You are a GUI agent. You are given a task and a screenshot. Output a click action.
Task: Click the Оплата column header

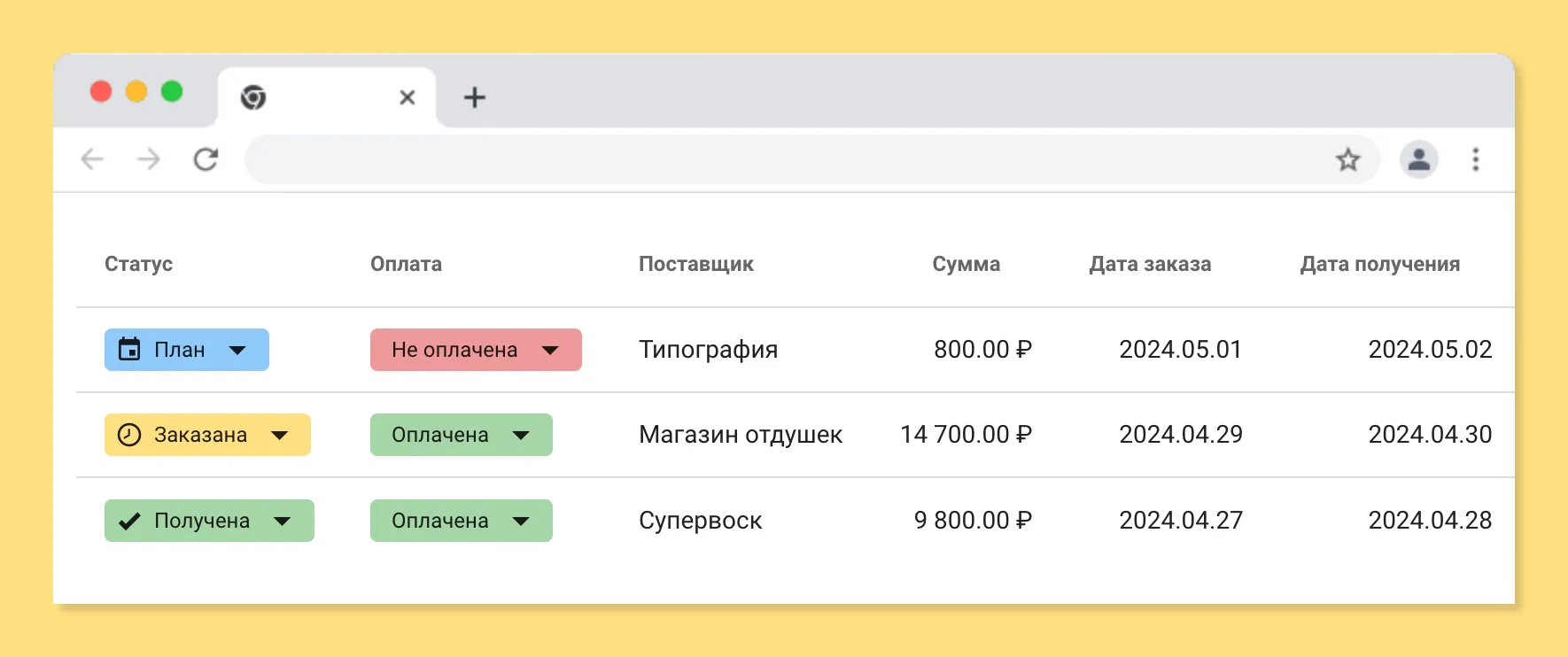(406, 264)
